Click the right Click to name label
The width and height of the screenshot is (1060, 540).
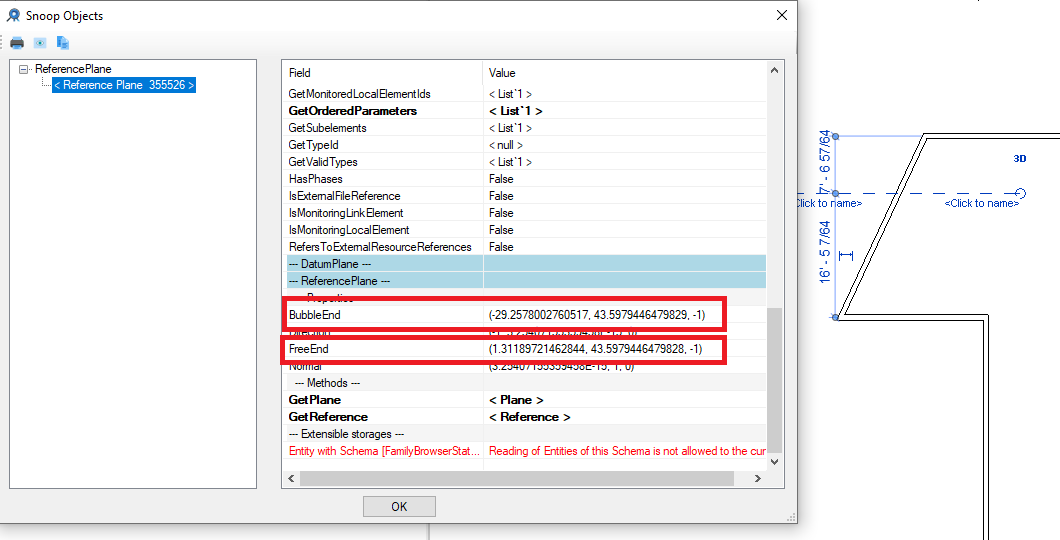(982, 203)
